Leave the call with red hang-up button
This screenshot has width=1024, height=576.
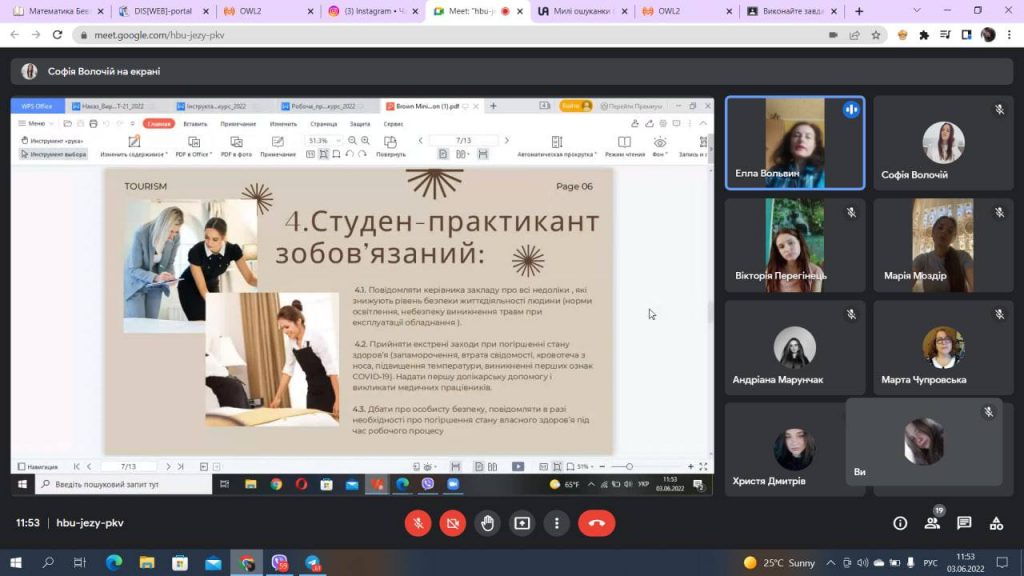point(597,523)
